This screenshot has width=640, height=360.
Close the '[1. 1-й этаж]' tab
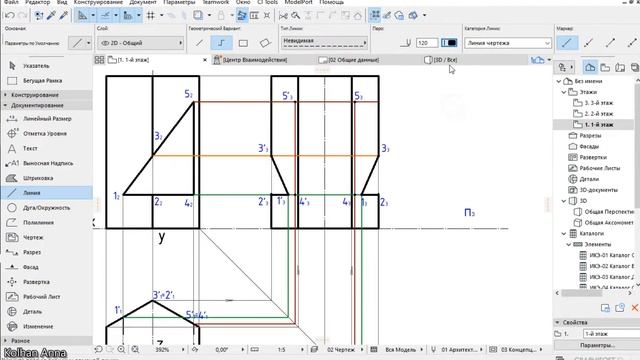[205, 60]
